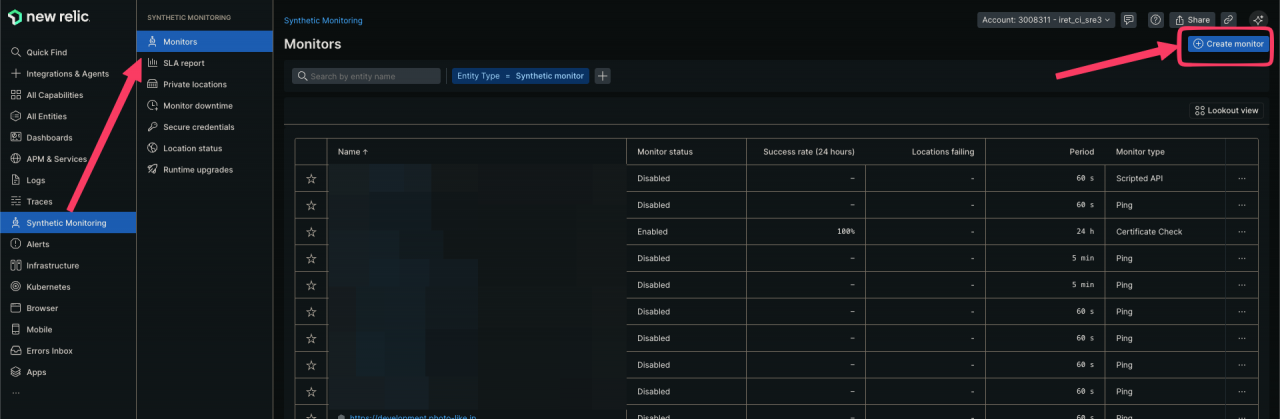Open the feedback chat icon
Viewport: 1280px width, 419px height.
tap(1129, 20)
